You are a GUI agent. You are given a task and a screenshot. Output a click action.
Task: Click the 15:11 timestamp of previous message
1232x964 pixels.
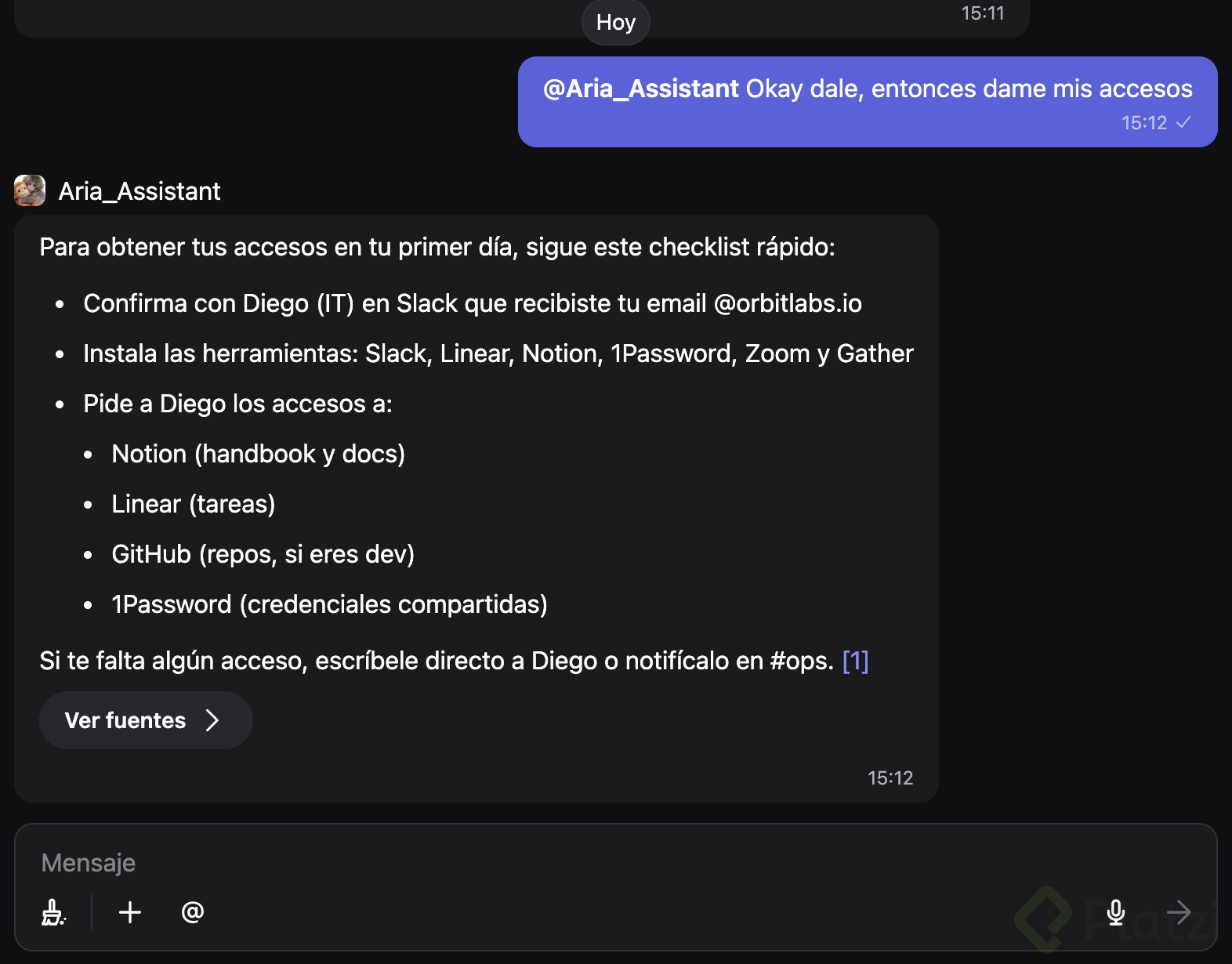[982, 13]
